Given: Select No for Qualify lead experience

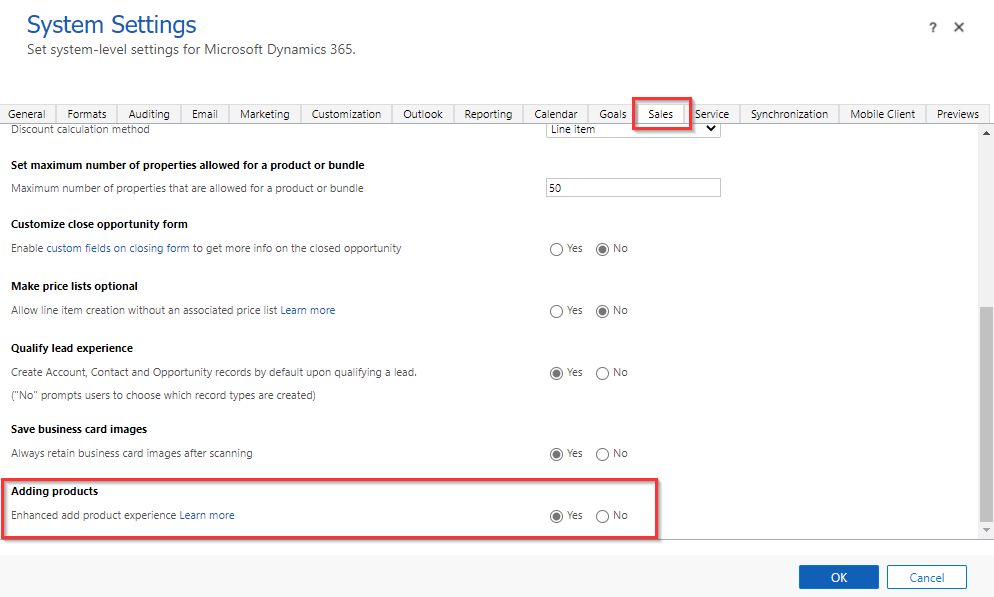Looking at the screenshot, I should (x=602, y=373).
